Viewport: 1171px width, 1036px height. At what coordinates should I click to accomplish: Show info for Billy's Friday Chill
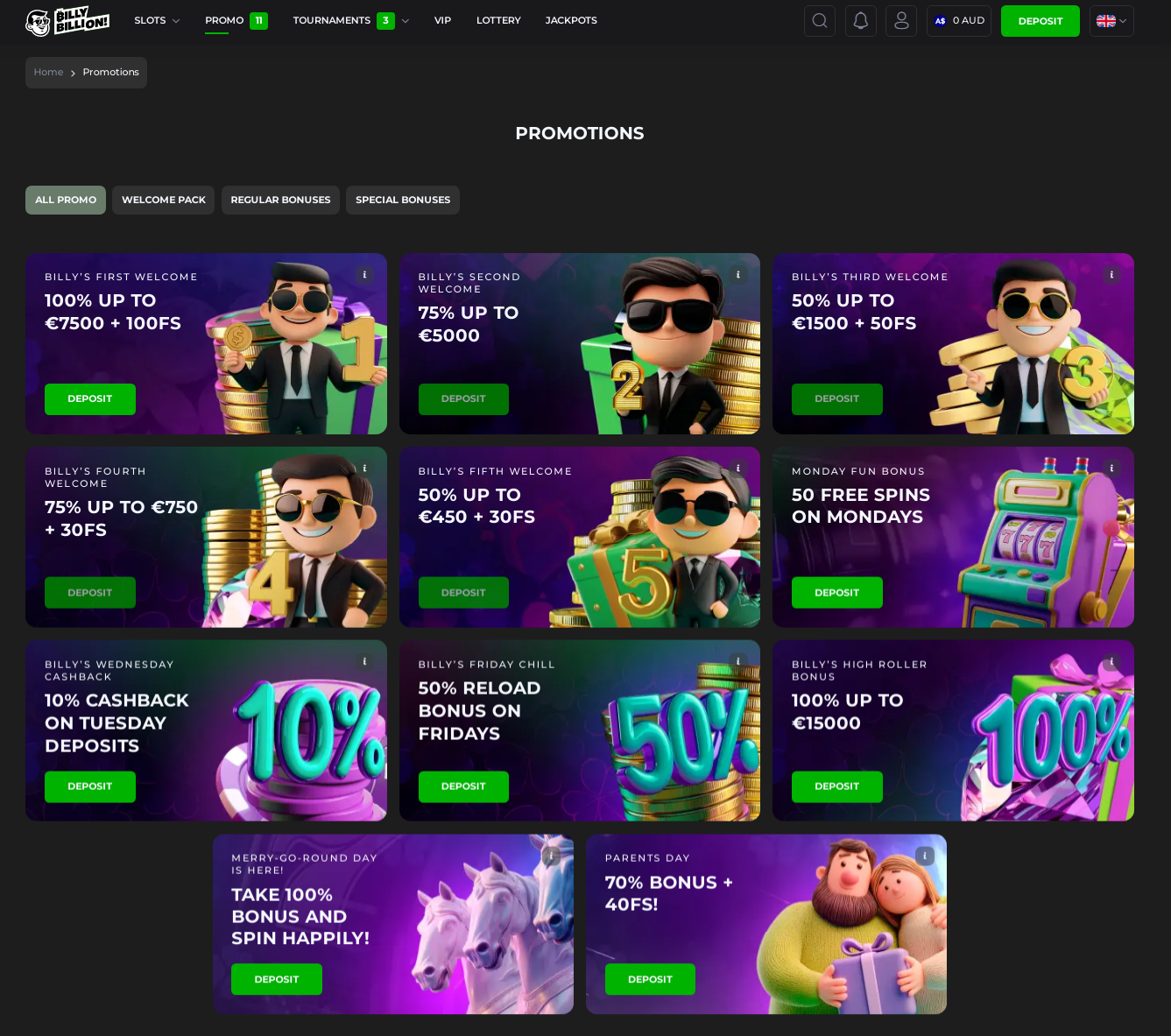(x=738, y=662)
